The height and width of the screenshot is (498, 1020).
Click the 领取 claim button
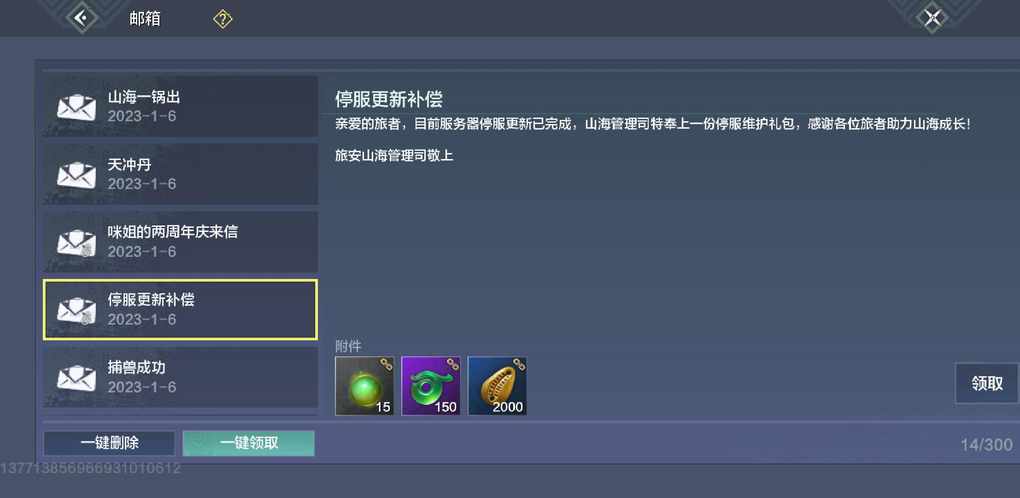point(987,384)
